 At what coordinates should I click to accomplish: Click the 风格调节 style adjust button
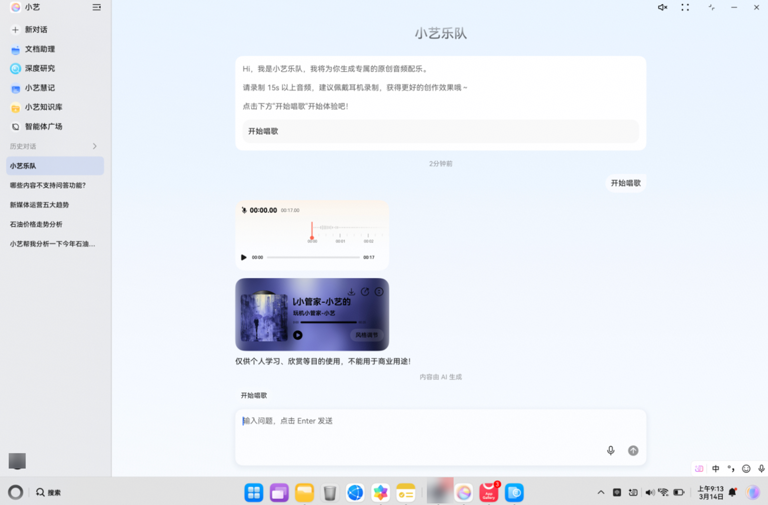coord(366,335)
